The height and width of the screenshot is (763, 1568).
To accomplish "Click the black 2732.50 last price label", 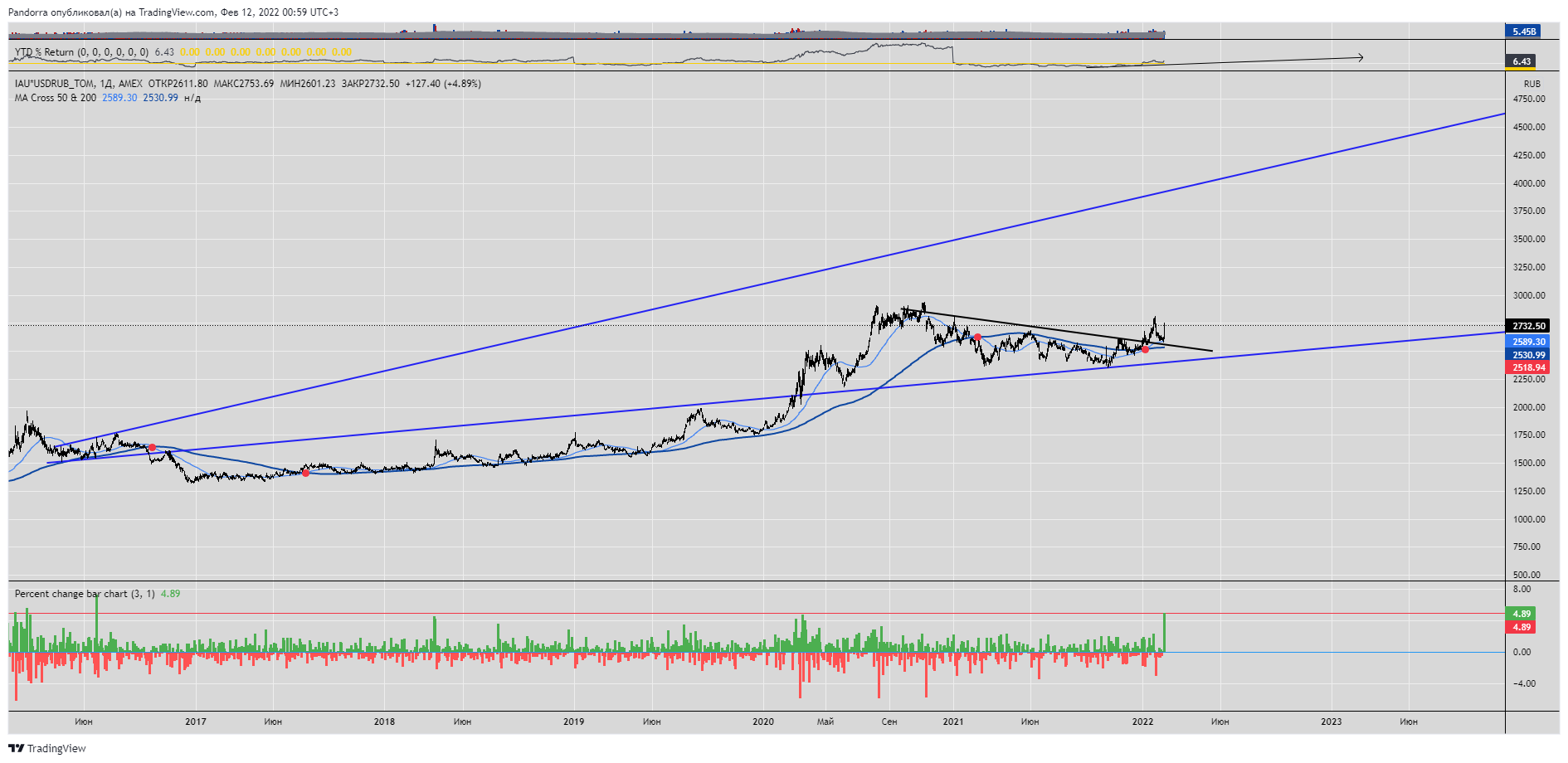I will pyautogui.click(x=1528, y=326).
